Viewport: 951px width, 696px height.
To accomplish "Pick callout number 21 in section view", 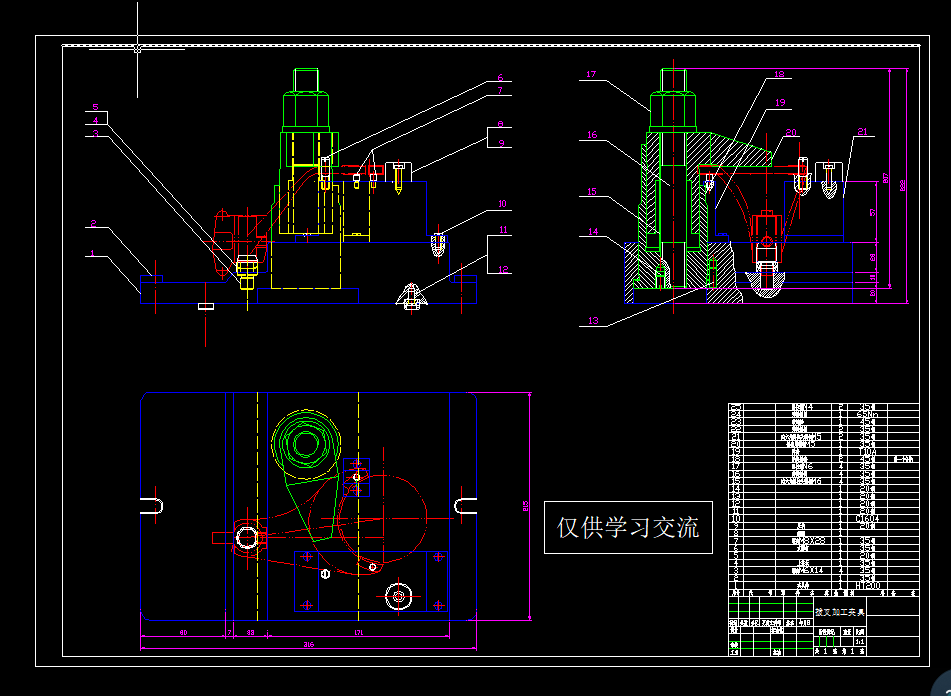I will (863, 132).
